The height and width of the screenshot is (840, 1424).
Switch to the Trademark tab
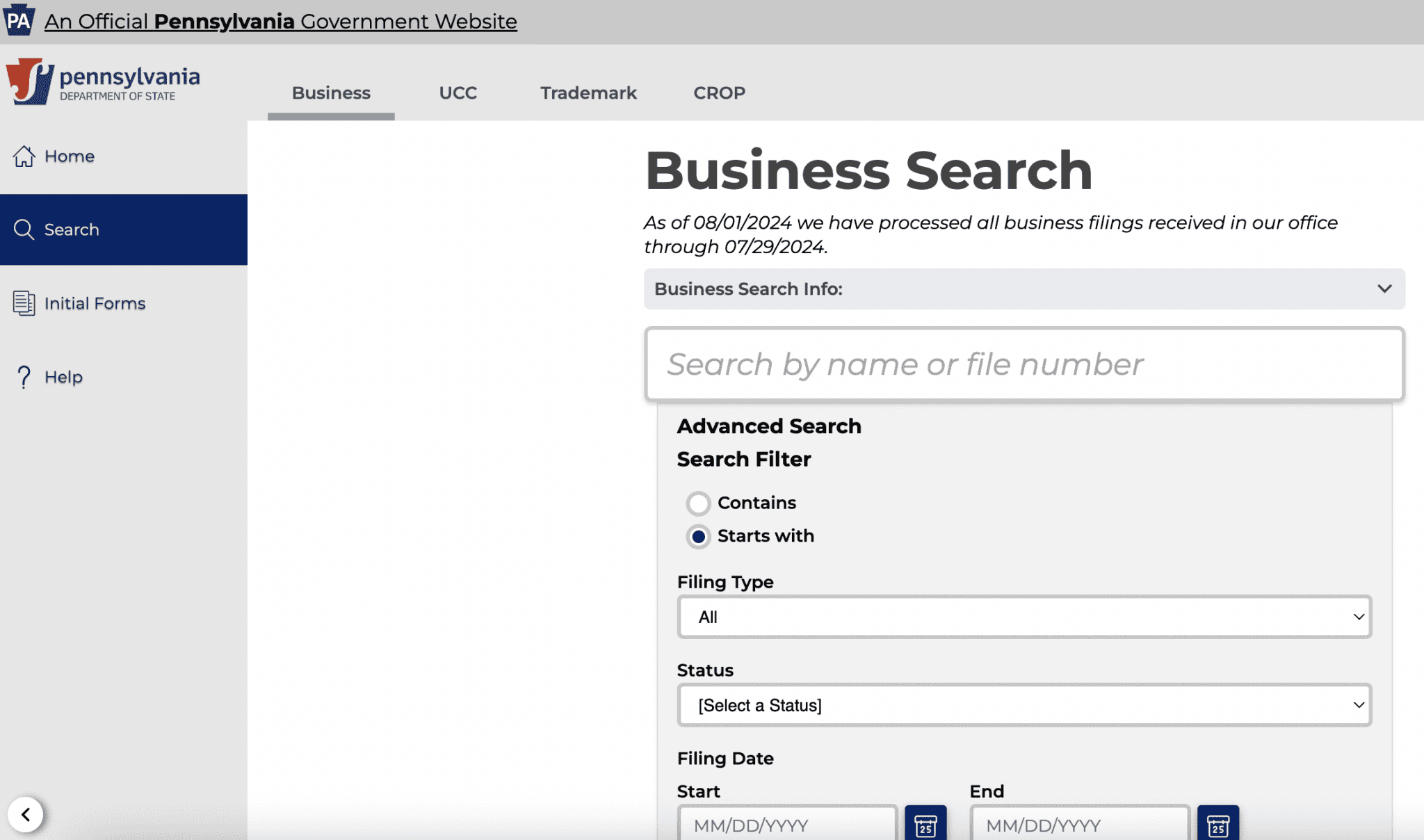pyautogui.click(x=588, y=92)
